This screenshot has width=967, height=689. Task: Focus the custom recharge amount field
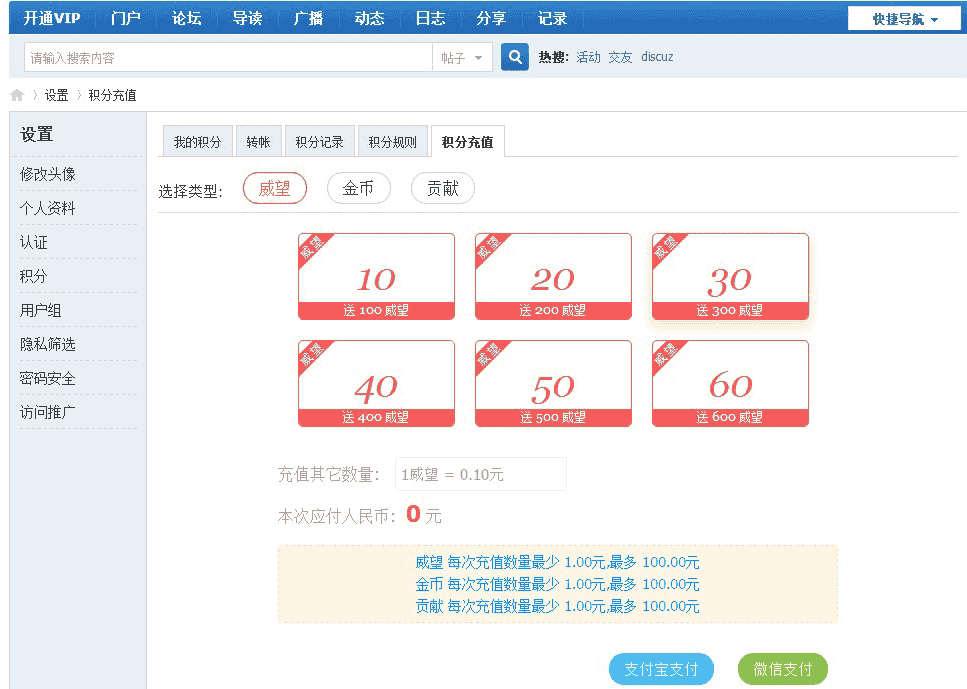coord(480,474)
